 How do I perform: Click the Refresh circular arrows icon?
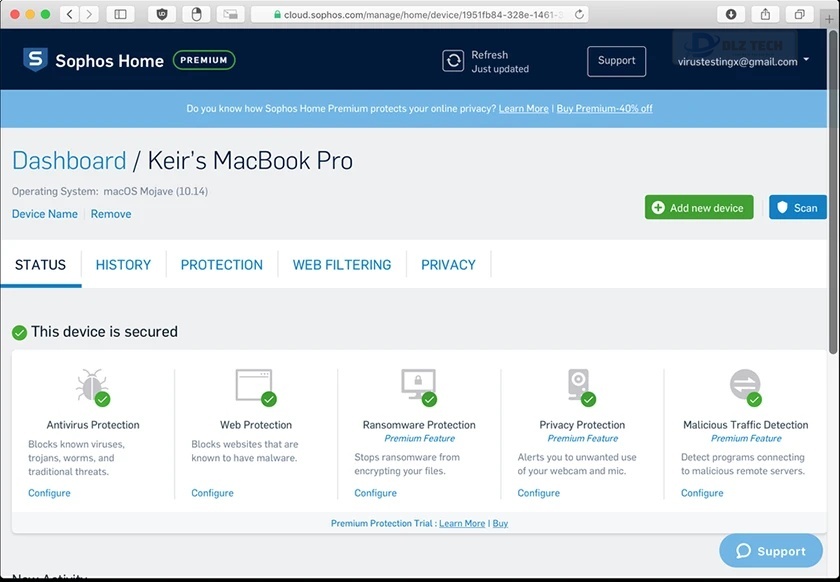coord(453,61)
